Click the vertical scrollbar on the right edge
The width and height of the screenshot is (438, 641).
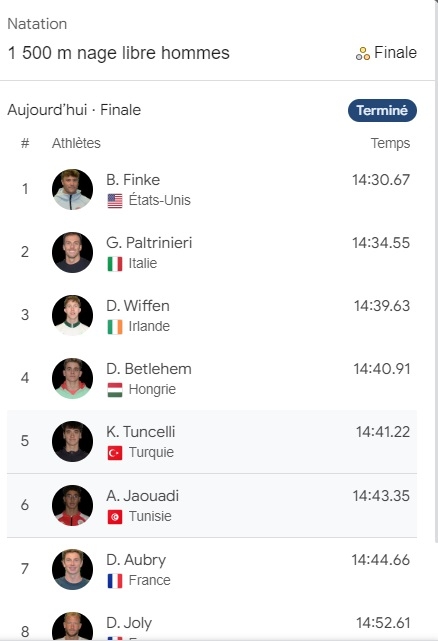(x=436, y=272)
